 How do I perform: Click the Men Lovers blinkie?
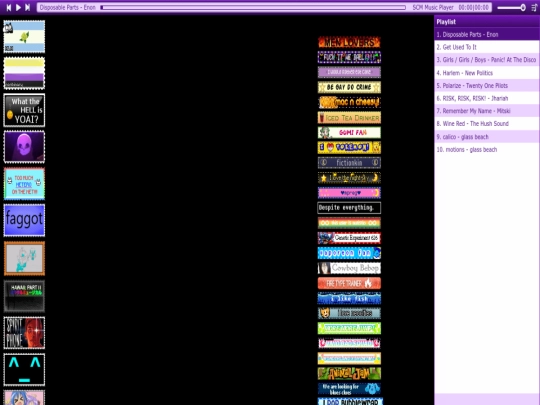click(349, 42)
